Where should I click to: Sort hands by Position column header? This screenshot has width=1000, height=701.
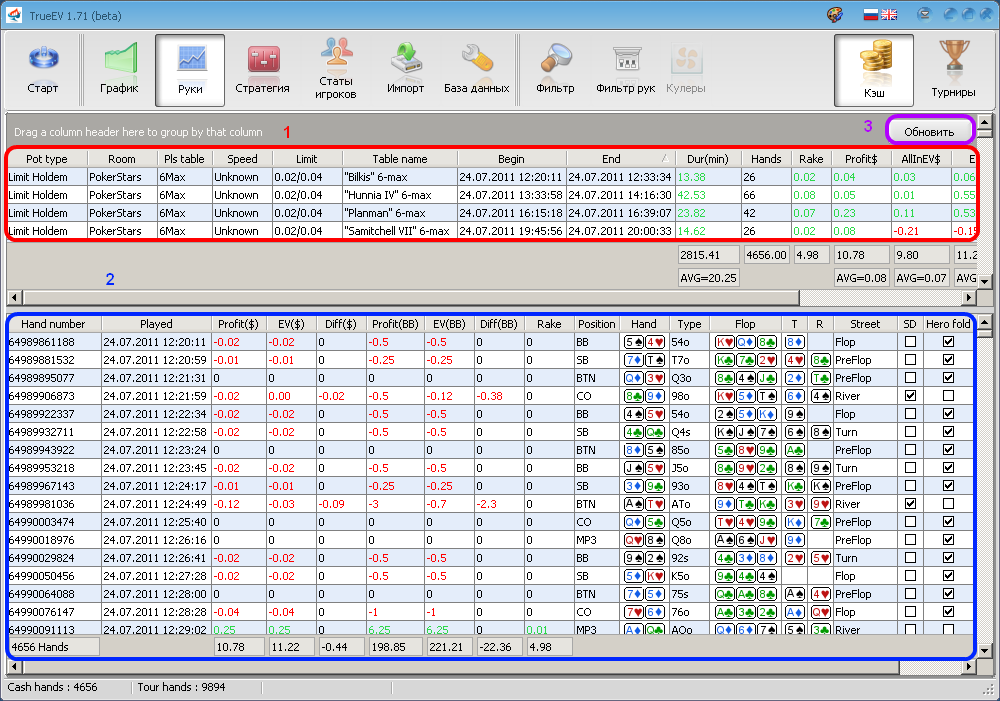pos(596,324)
